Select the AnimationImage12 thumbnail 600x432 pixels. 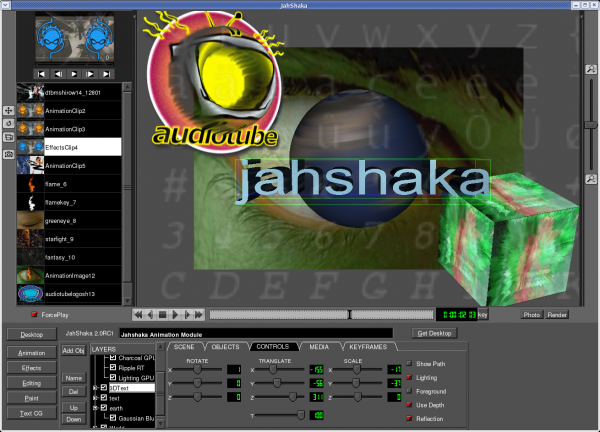click(x=30, y=276)
